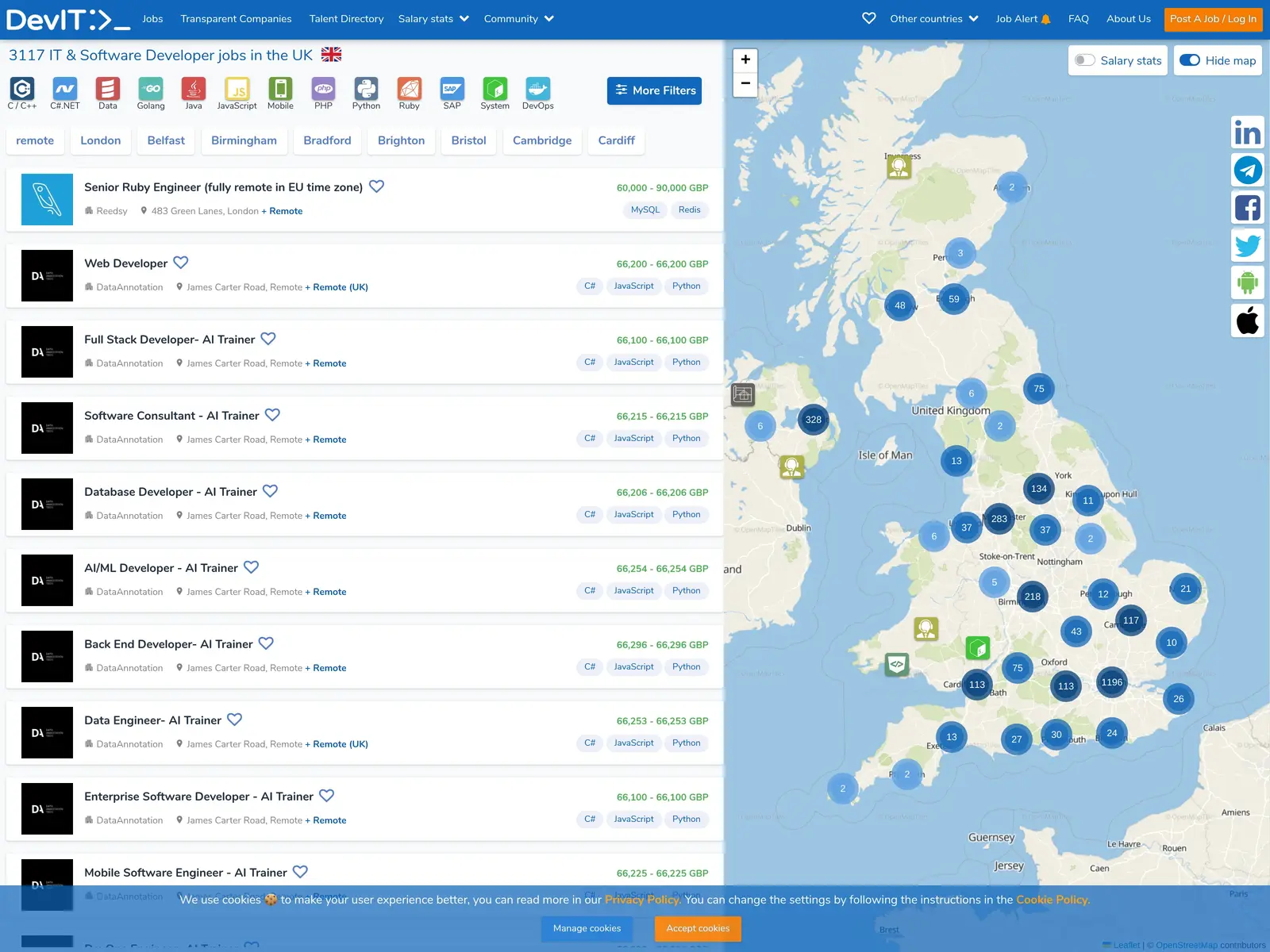This screenshot has height=952, width=1270.
Task: Favorite the Senior Ruby Engineer job
Action: pyautogui.click(x=377, y=186)
